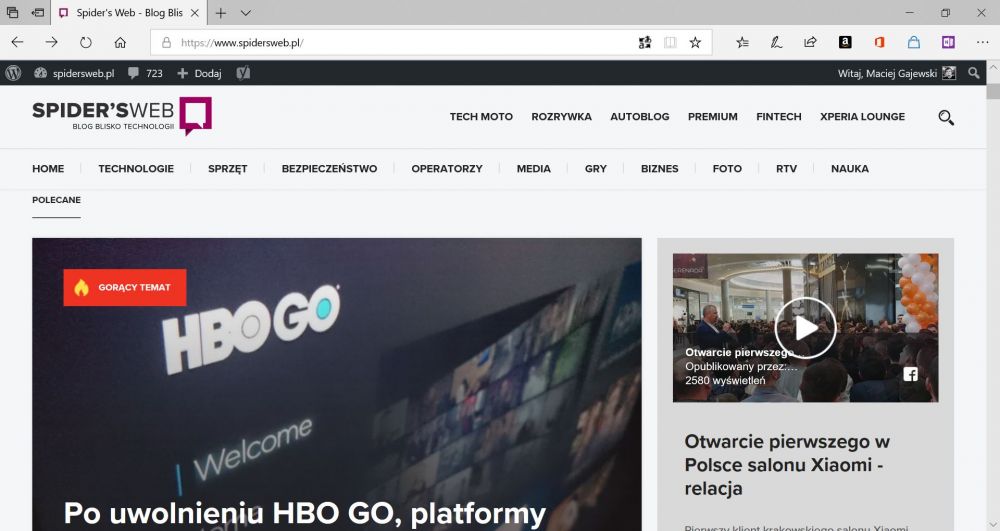Close the Spider's Web tab

coord(195,13)
